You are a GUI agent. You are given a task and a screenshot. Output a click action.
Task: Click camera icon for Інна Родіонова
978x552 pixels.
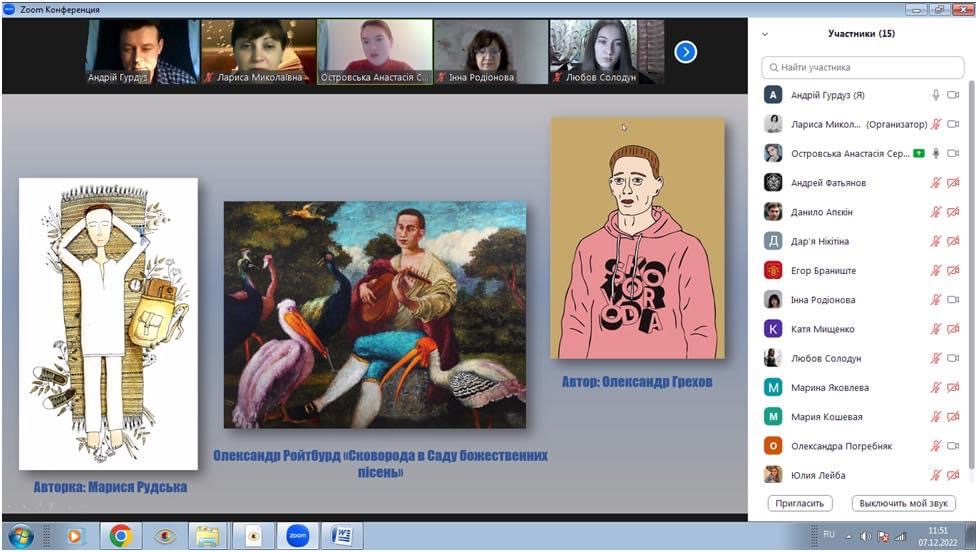(x=953, y=300)
